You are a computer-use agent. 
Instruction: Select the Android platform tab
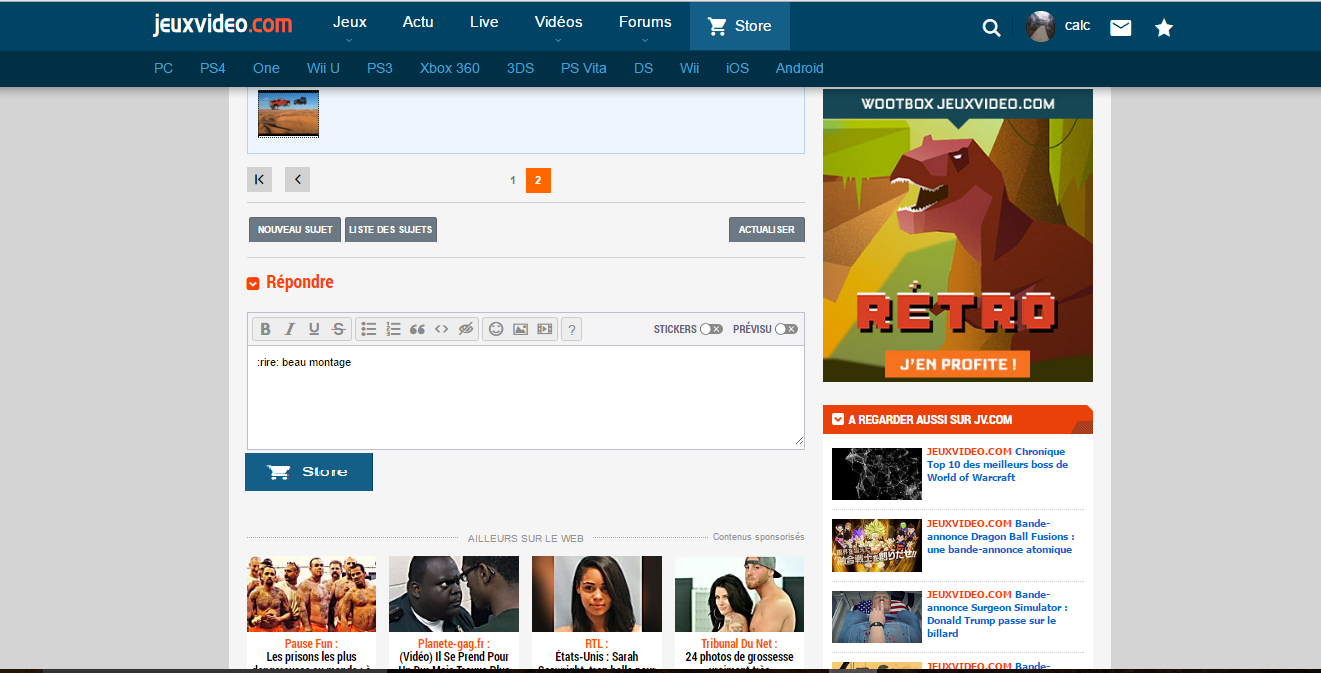[800, 68]
